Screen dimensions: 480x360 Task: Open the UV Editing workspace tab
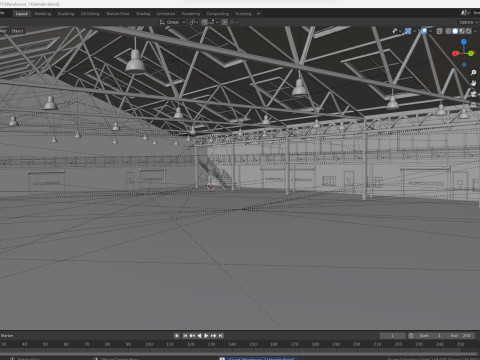coord(90,14)
